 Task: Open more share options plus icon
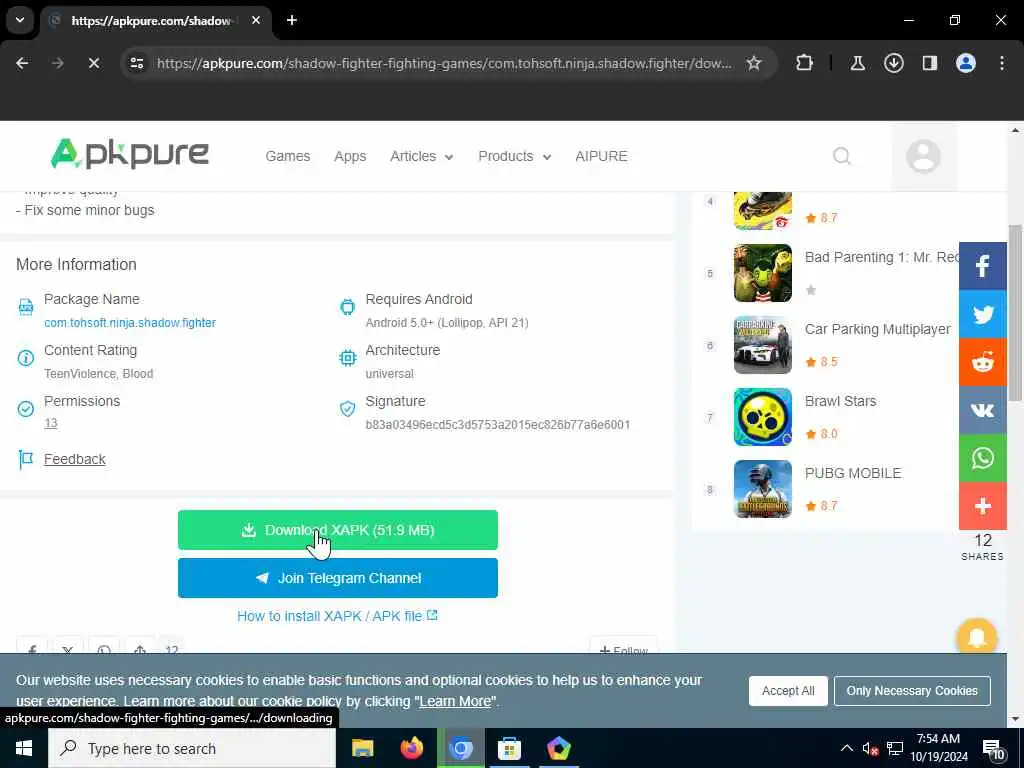point(982,506)
